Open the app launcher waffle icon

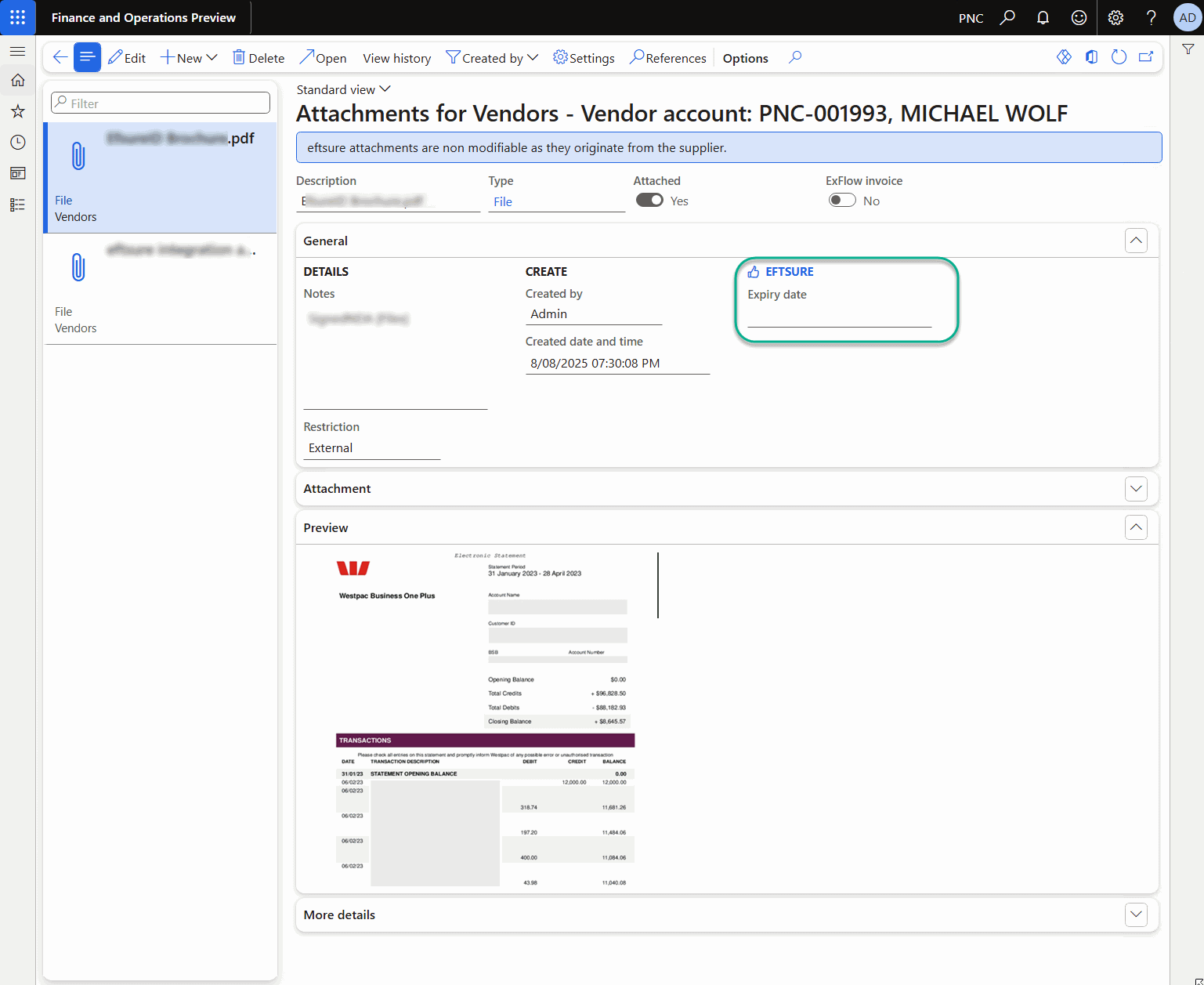coord(17,17)
